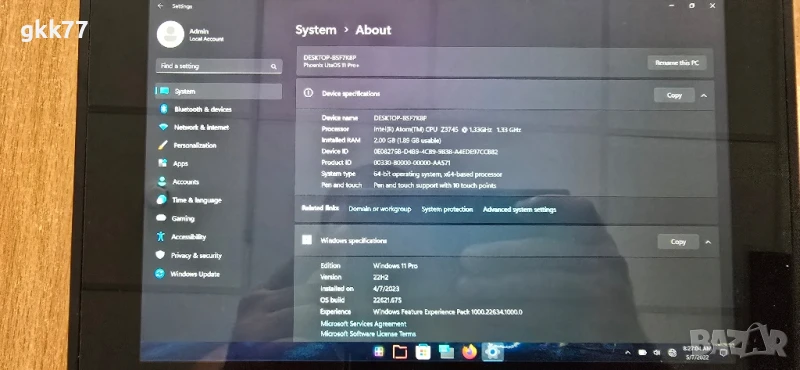Click the OS build value 22621.675
This screenshot has width=800, height=370.
[x=387, y=300]
